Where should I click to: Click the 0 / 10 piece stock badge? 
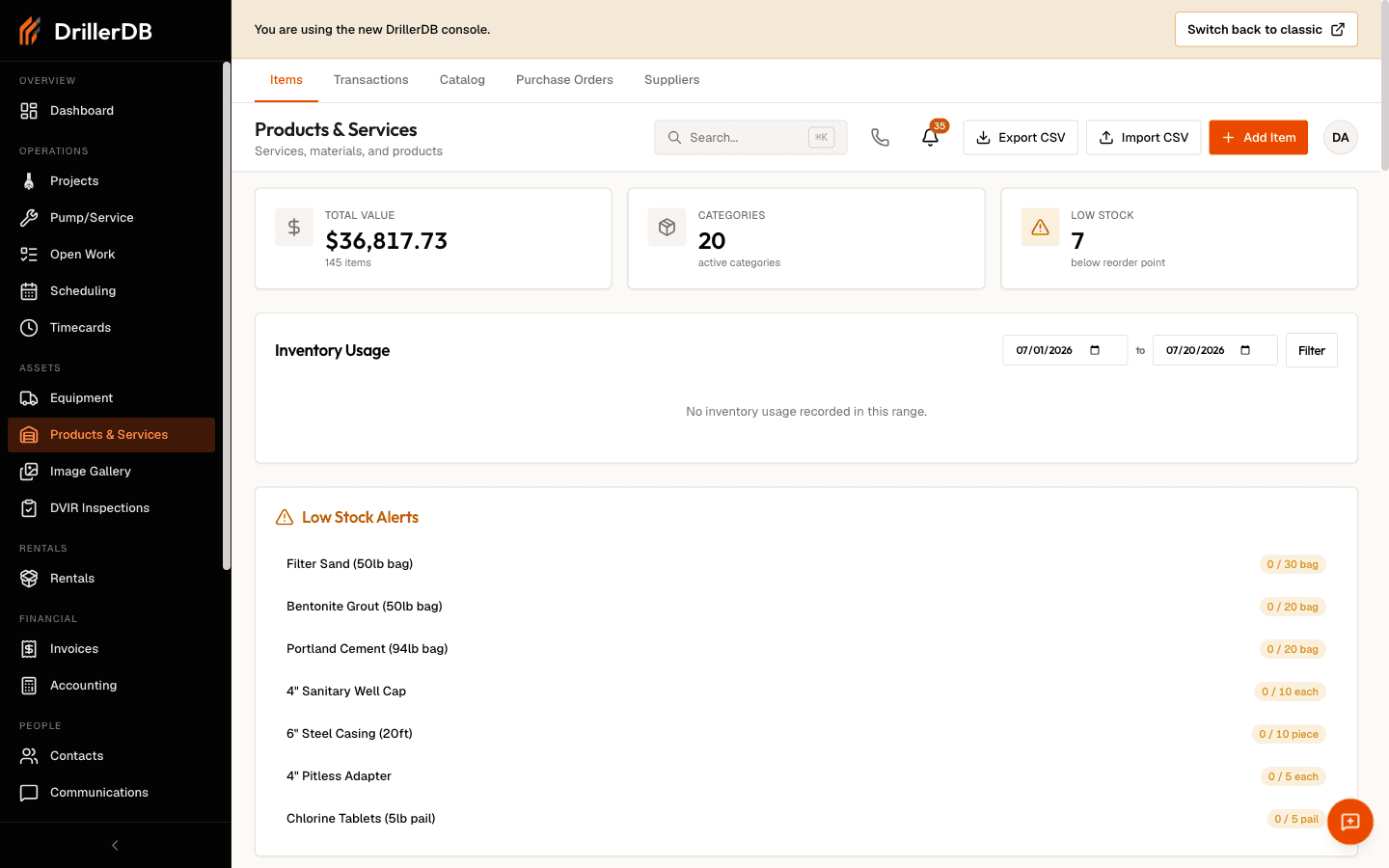coord(1289,734)
